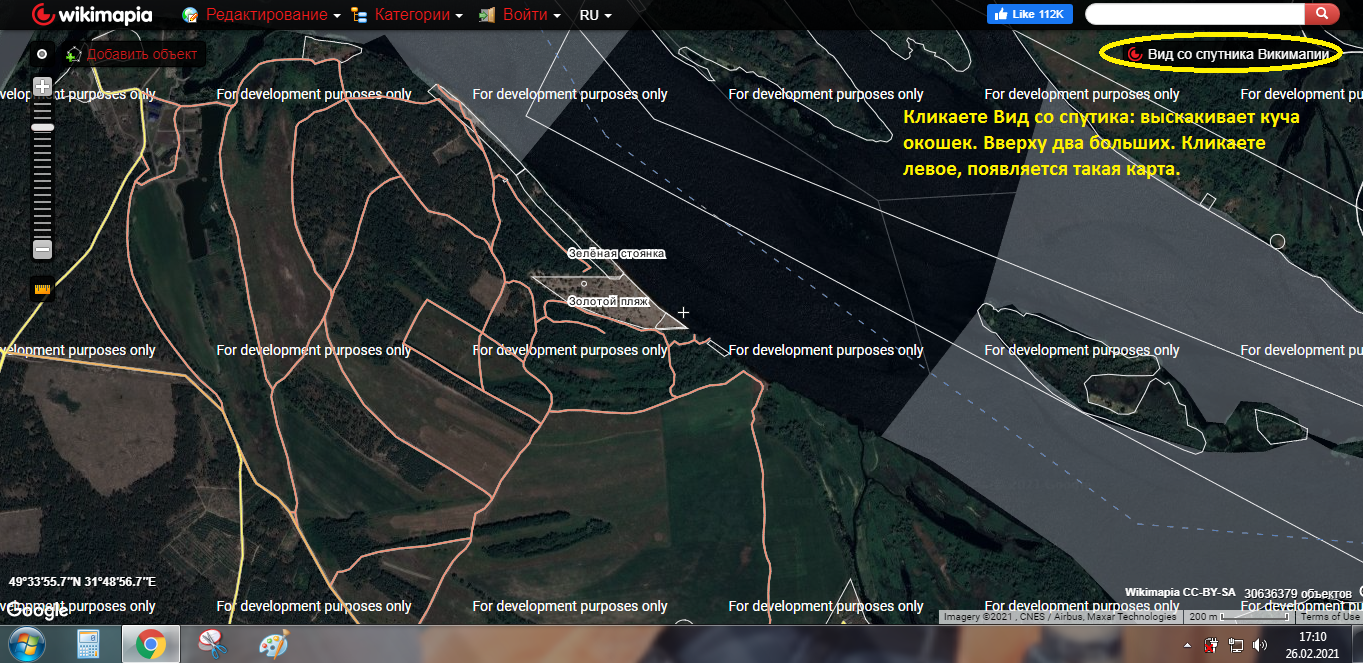The width and height of the screenshot is (1363, 663).
Task: Open the Войти login menu
Action: tap(519, 15)
